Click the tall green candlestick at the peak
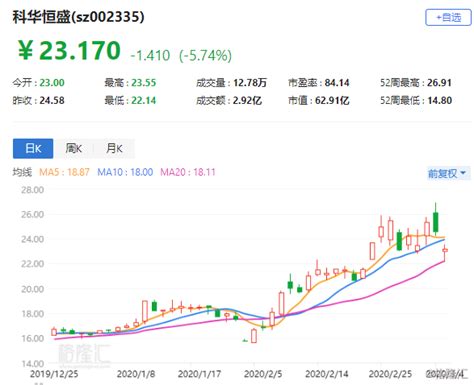The width and height of the screenshot is (474, 385). pyautogui.click(x=435, y=222)
